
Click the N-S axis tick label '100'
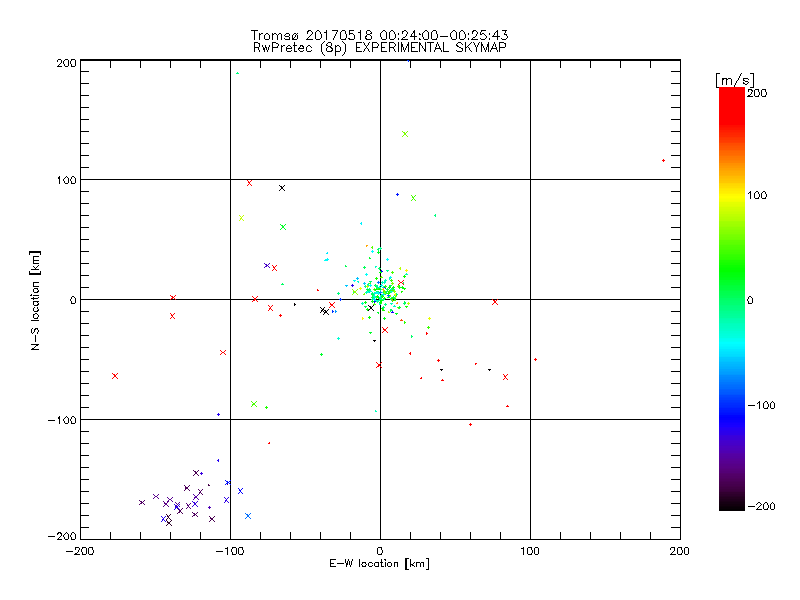[x=66, y=180]
